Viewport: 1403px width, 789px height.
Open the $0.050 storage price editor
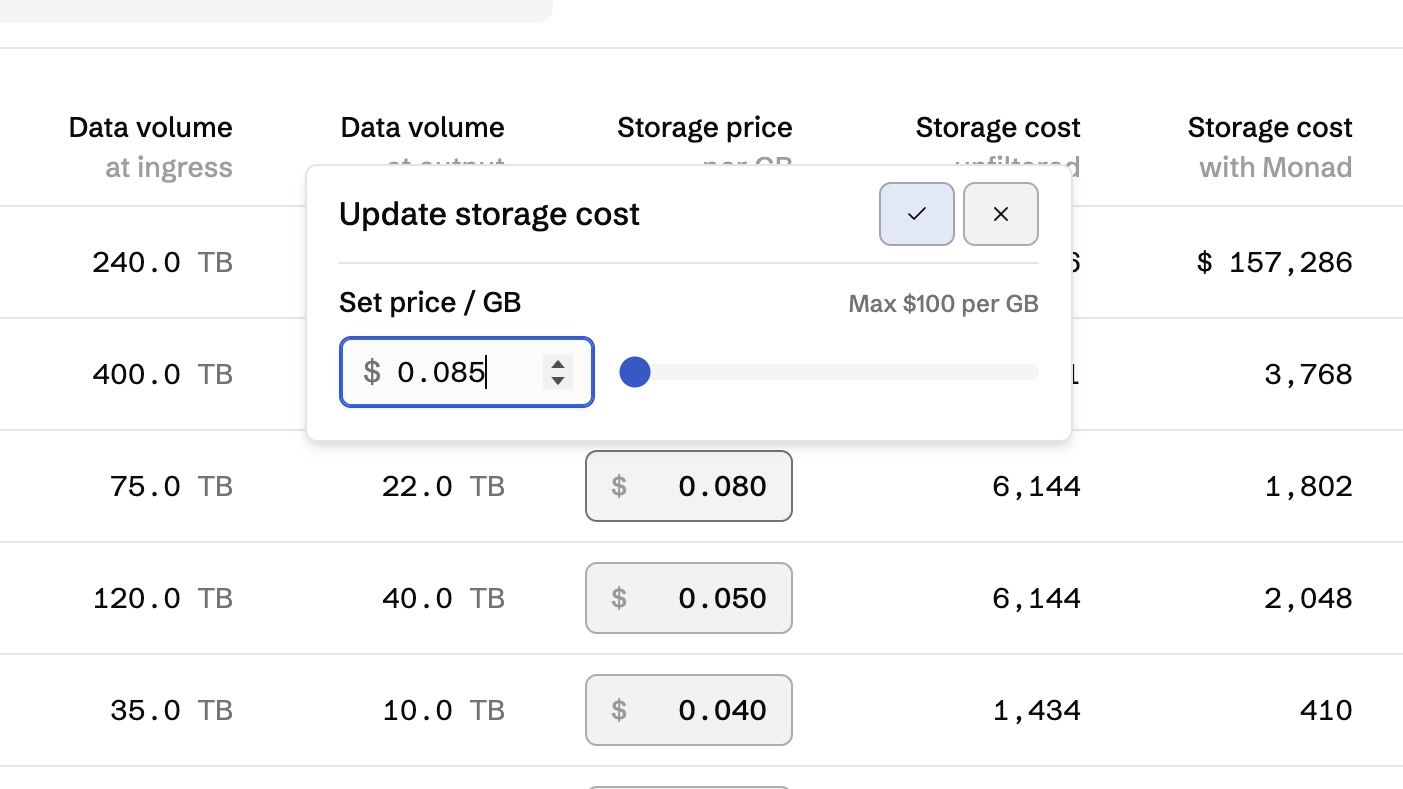click(x=688, y=598)
